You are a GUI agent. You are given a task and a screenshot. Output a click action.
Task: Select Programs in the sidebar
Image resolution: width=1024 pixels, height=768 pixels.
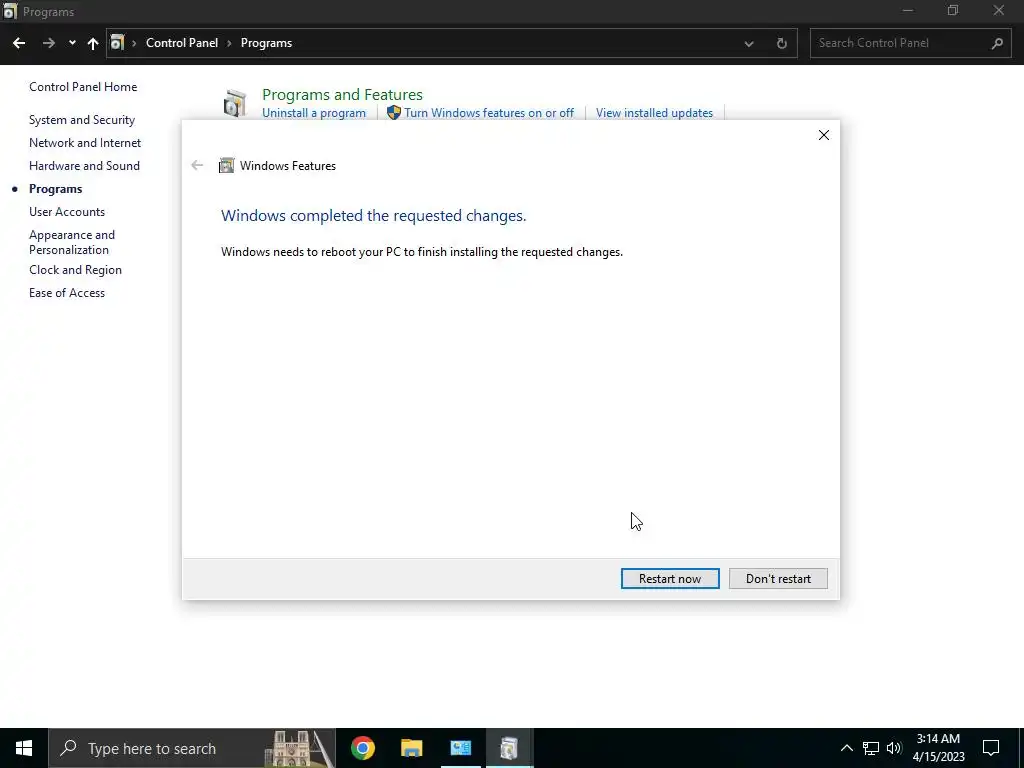point(56,189)
